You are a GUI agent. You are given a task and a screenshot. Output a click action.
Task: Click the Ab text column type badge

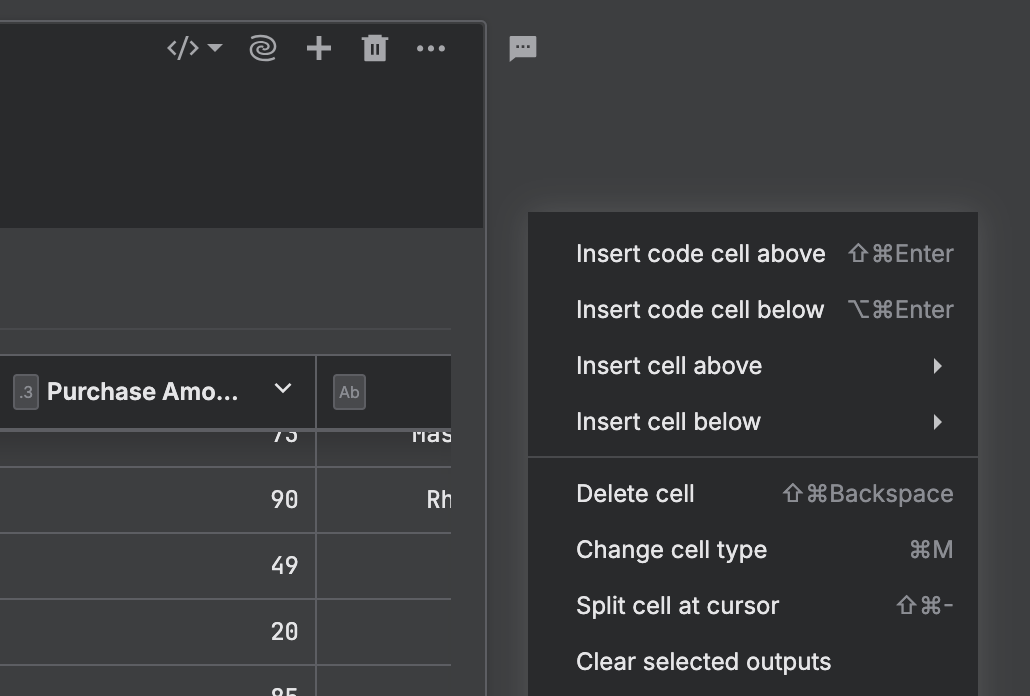tap(348, 392)
